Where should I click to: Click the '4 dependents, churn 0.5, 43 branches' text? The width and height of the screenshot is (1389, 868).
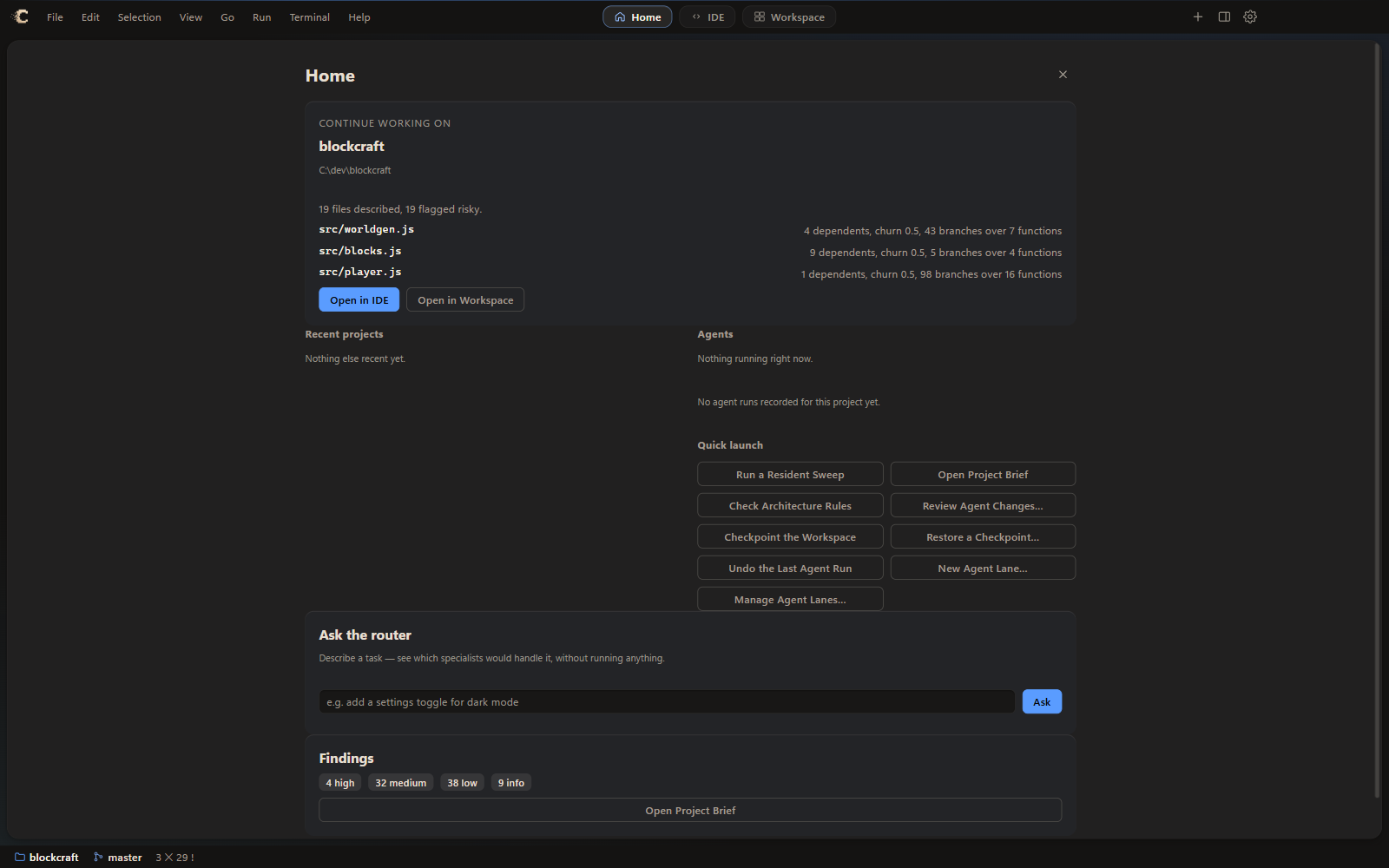pos(932,231)
